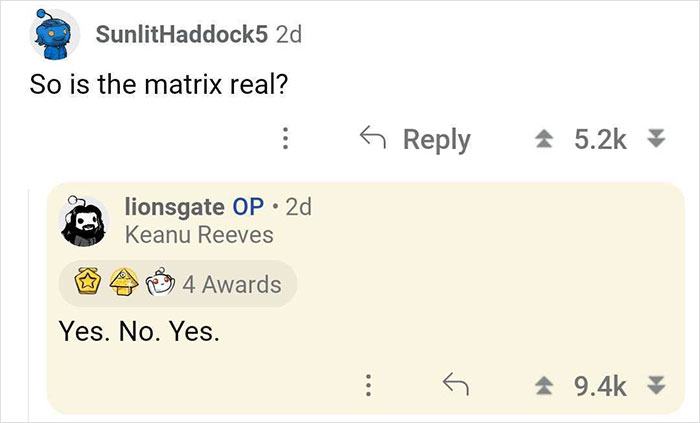
Task: Click Reply on SunlitHaddock5's comment
Action: pos(416,139)
